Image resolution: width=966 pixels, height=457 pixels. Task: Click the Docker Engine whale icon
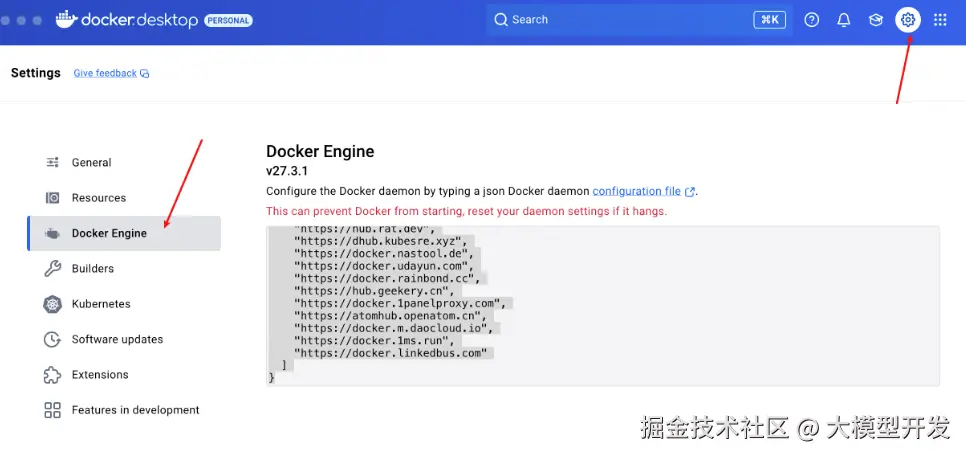[x=52, y=233]
